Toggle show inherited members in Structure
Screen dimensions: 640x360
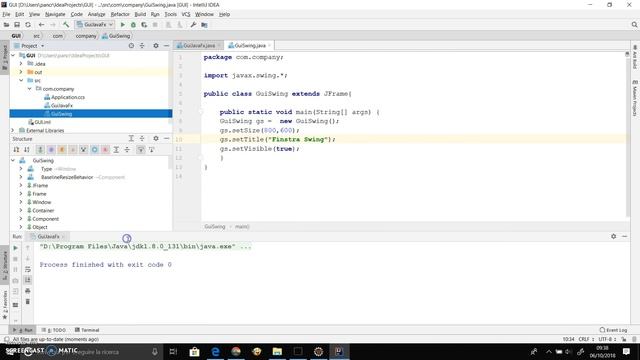(x=40, y=150)
